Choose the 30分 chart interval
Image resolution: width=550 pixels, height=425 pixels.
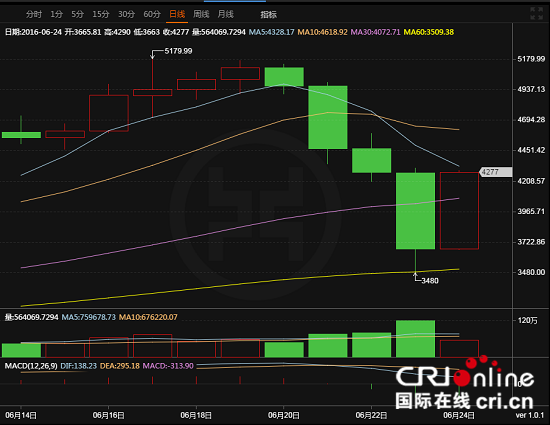pyautogui.click(x=126, y=14)
